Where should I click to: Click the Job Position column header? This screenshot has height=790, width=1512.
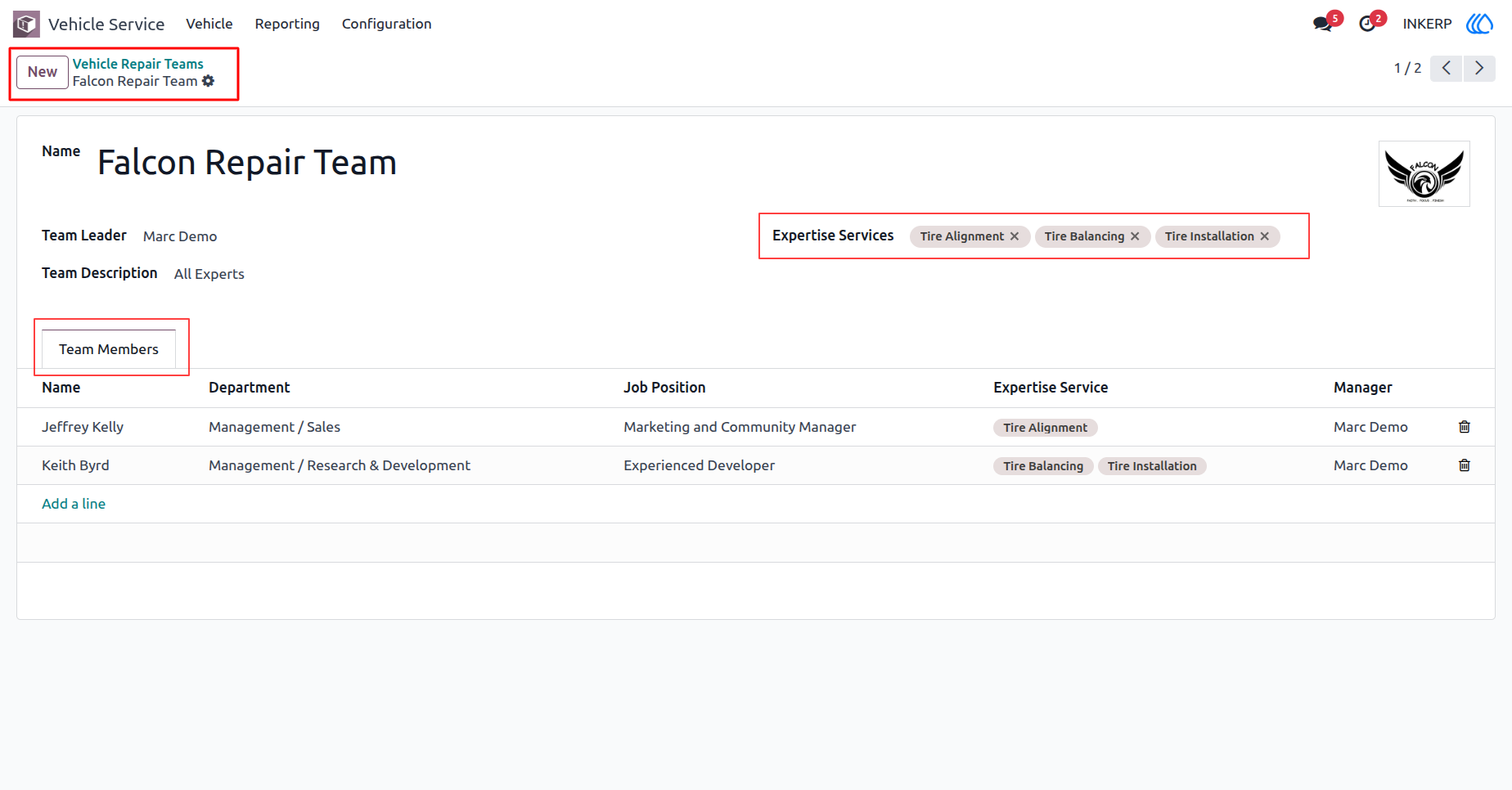pos(664,388)
